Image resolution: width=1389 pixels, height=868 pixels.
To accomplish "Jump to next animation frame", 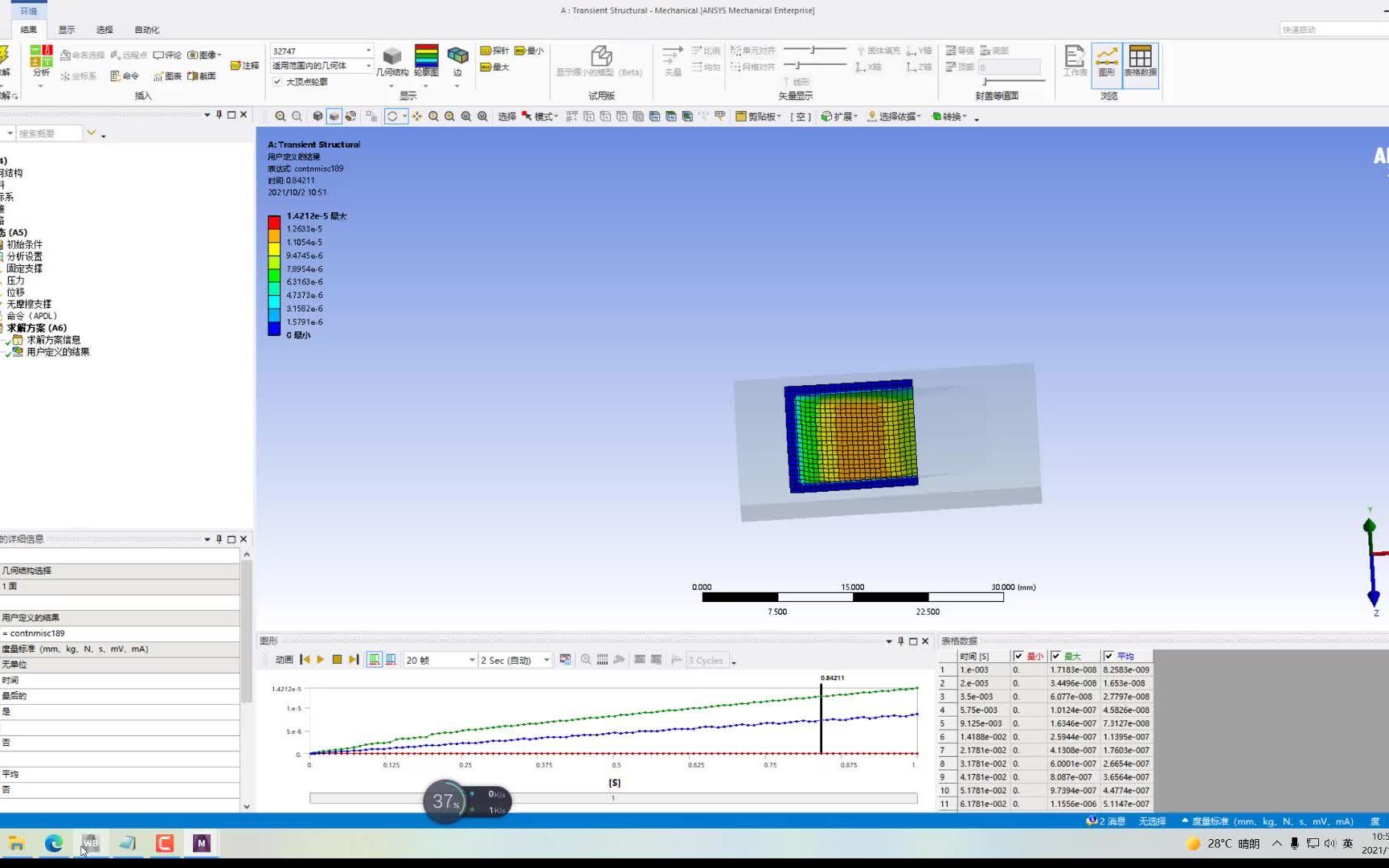I will (354, 660).
